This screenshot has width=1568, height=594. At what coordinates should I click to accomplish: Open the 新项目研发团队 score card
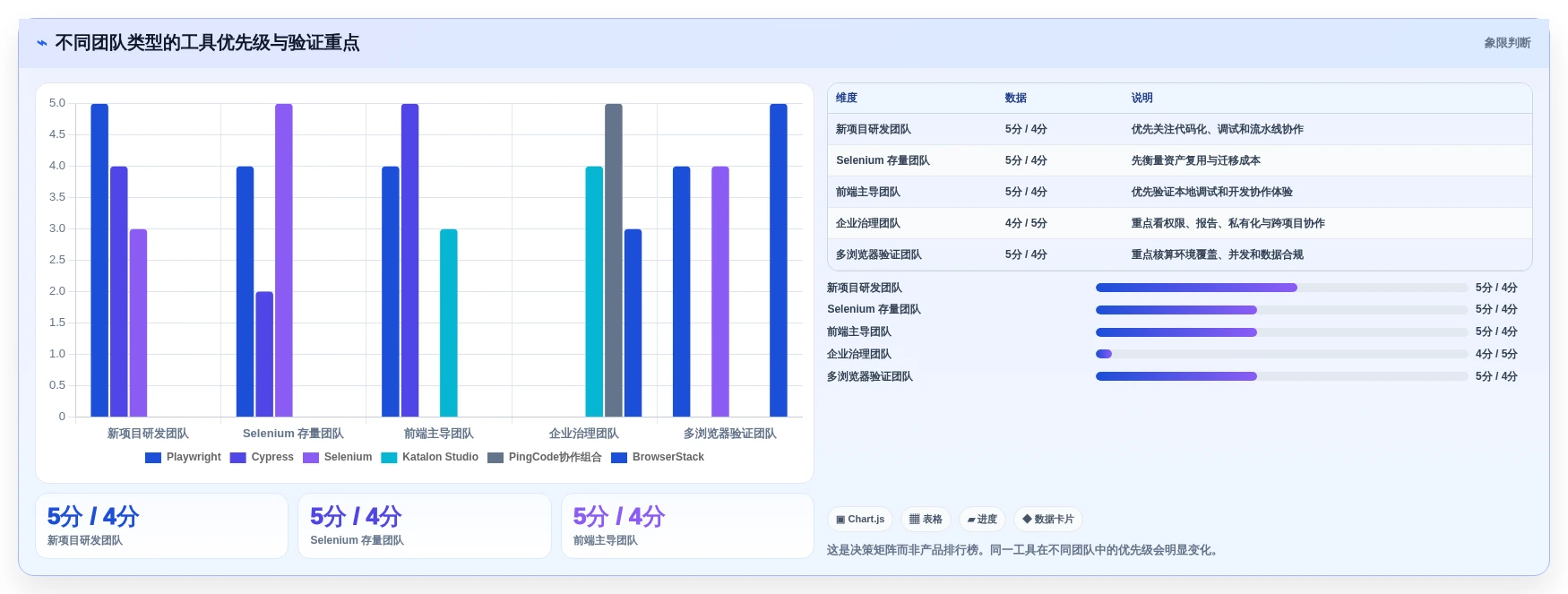click(x=162, y=526)
